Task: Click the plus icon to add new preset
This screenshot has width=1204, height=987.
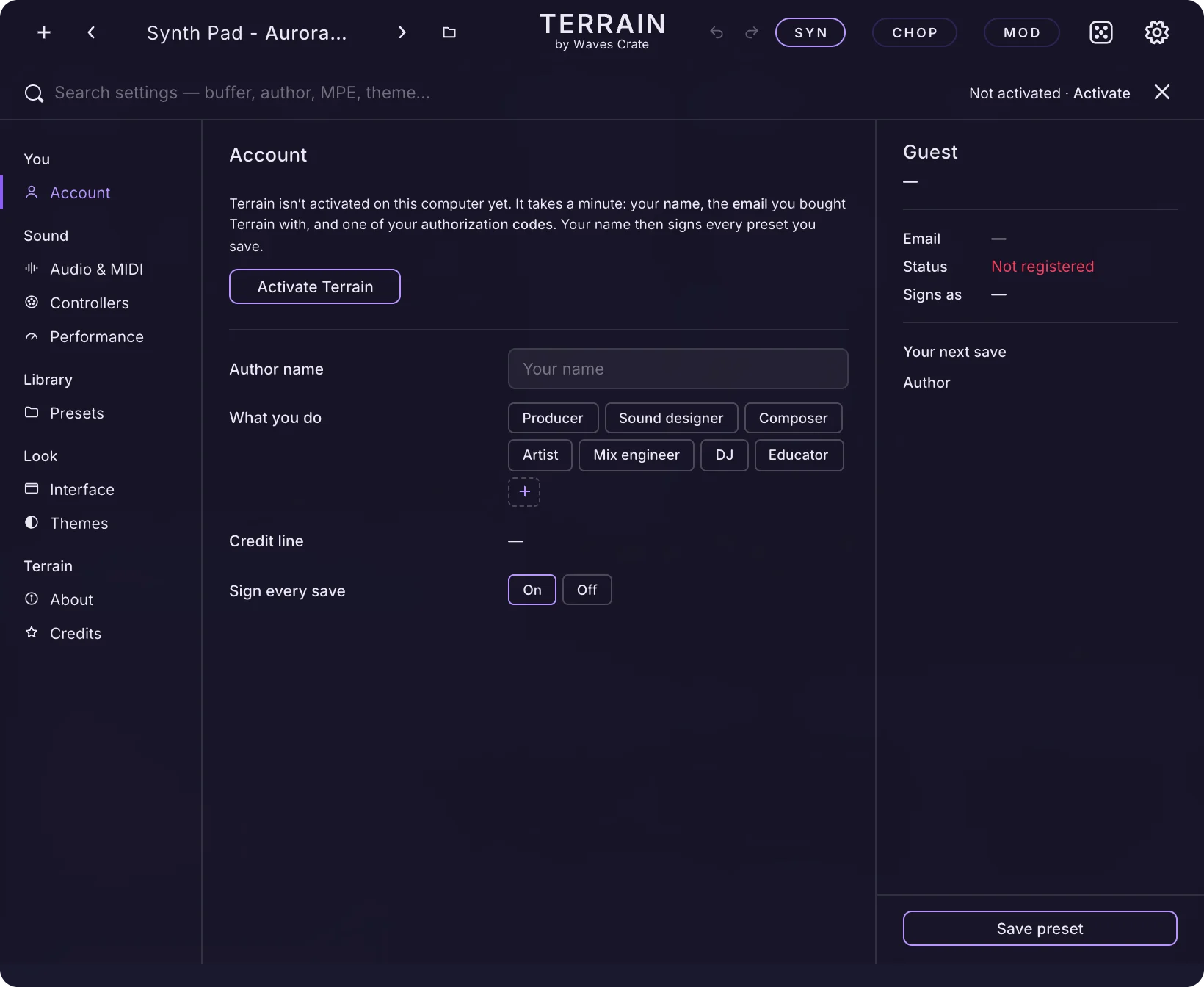Action: tap(44, 32)
